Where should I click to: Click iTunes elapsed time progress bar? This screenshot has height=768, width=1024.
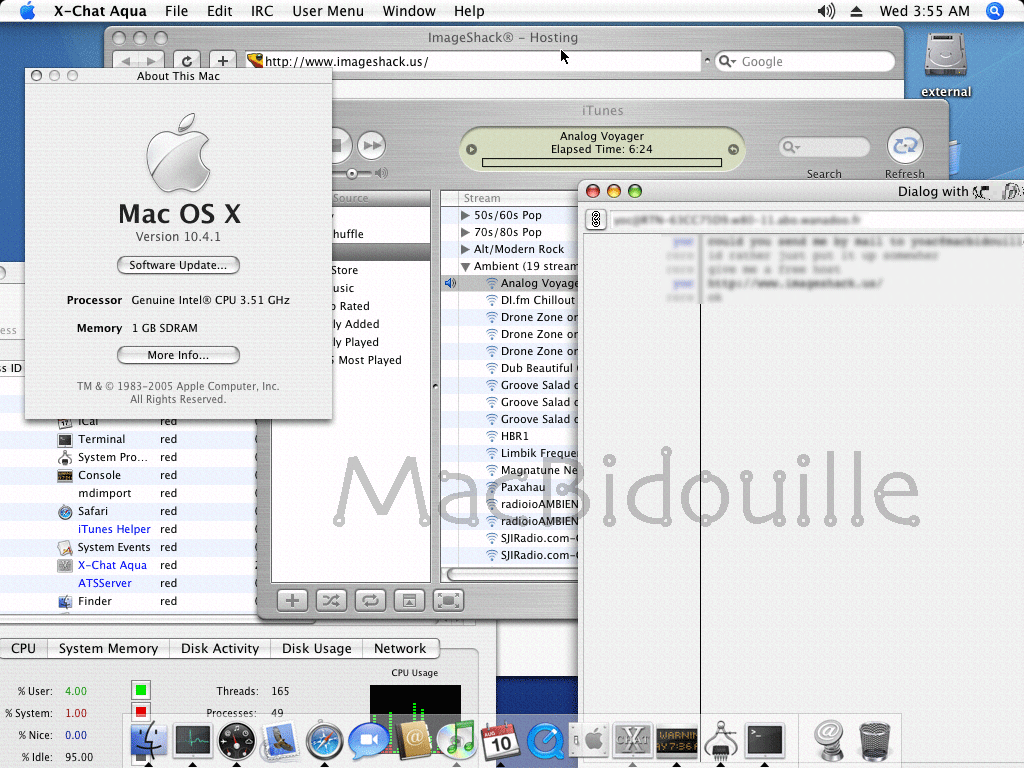click(601, 163)
